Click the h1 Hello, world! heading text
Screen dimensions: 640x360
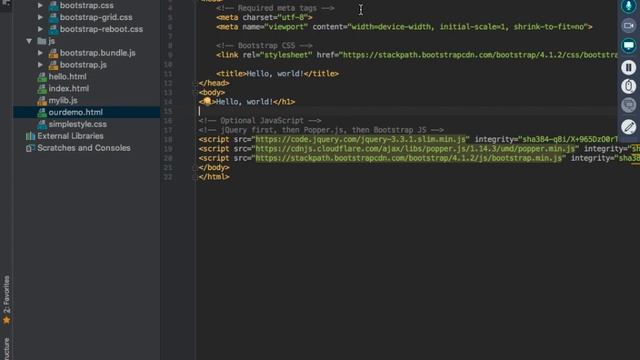tap(244, 102)
